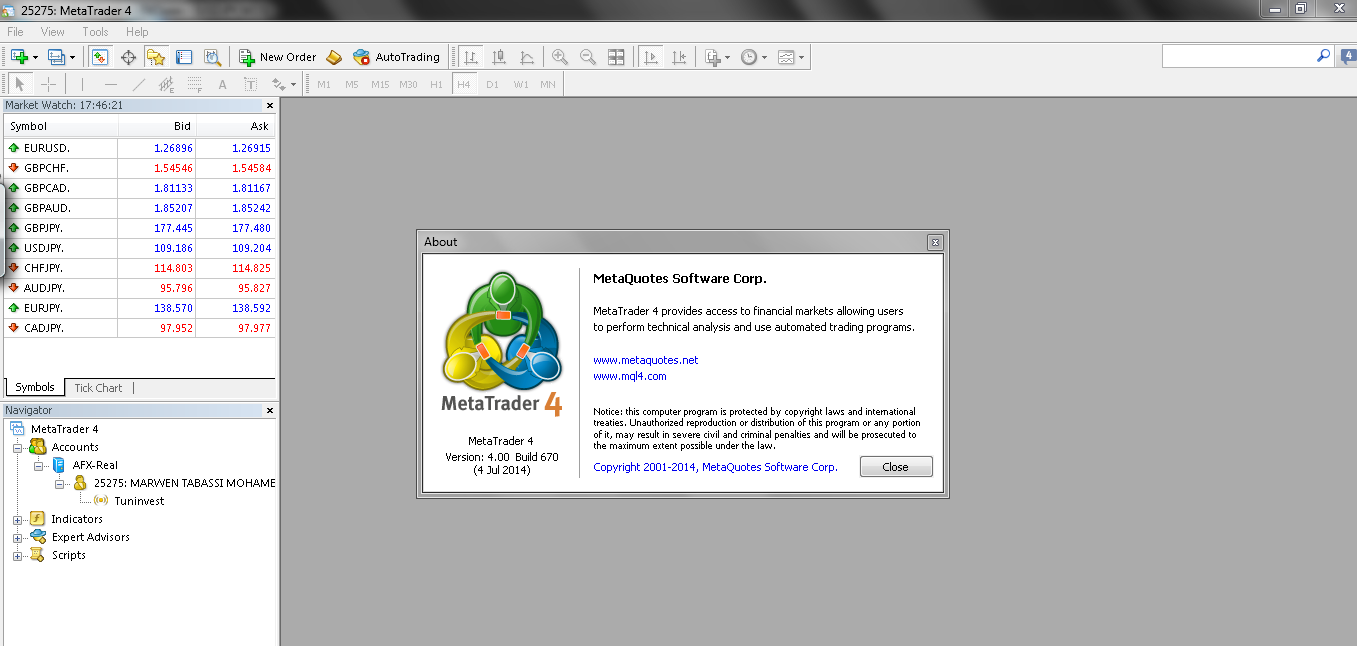Viewport: 1357px width, 646px height.
Task: Toggle the Market Watch window icon
Action: pyautogui.click(x=100, y=57)
